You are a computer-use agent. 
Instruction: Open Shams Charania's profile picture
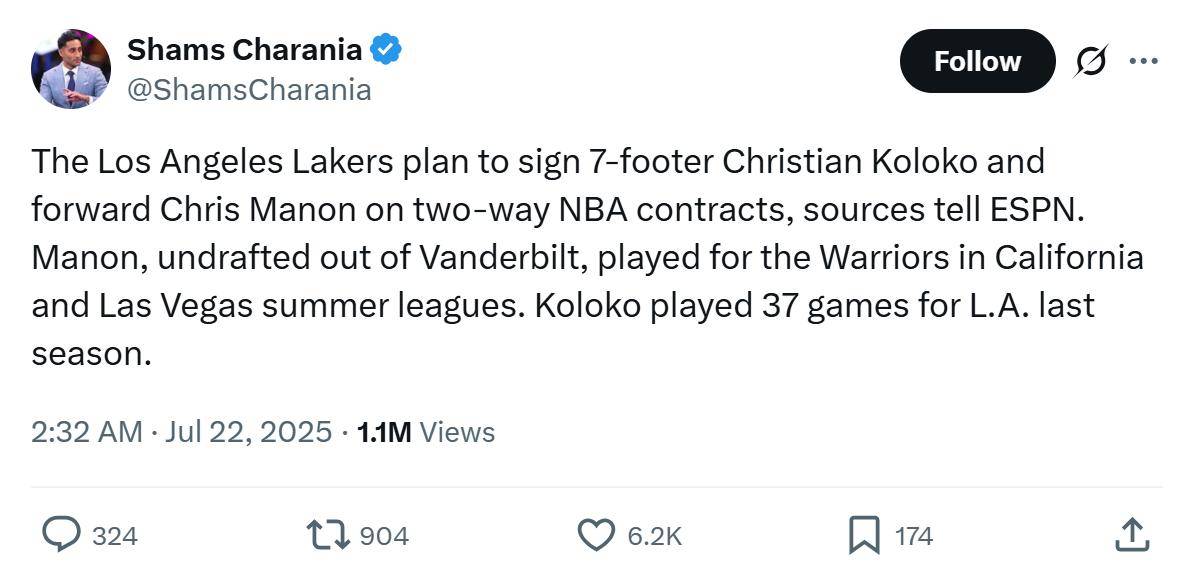[71, 69]
